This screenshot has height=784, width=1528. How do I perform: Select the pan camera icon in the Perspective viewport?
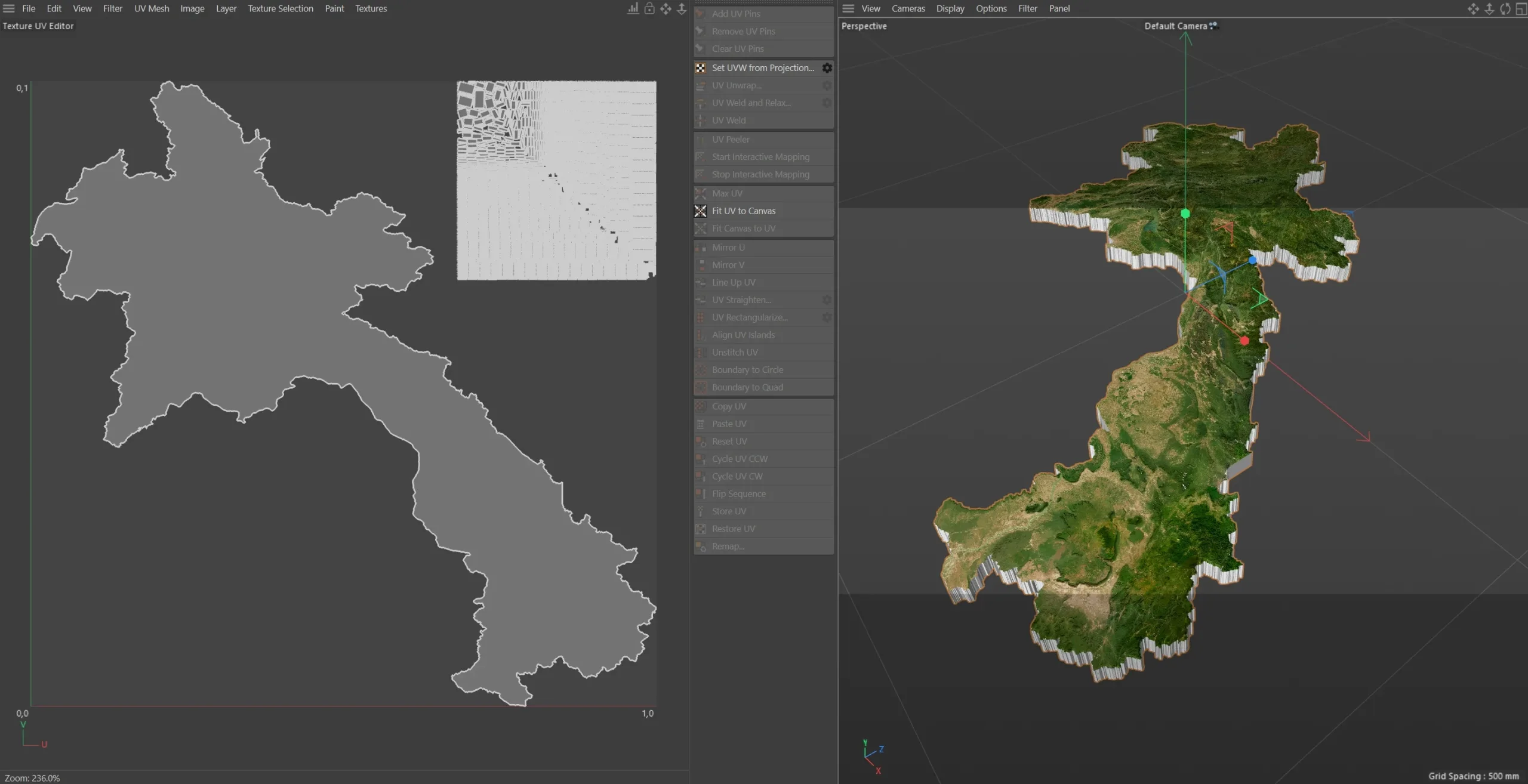pos(1472,9)
